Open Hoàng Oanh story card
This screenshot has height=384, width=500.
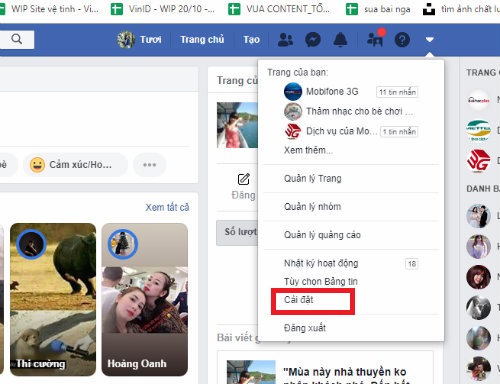[x=145, y=299]
